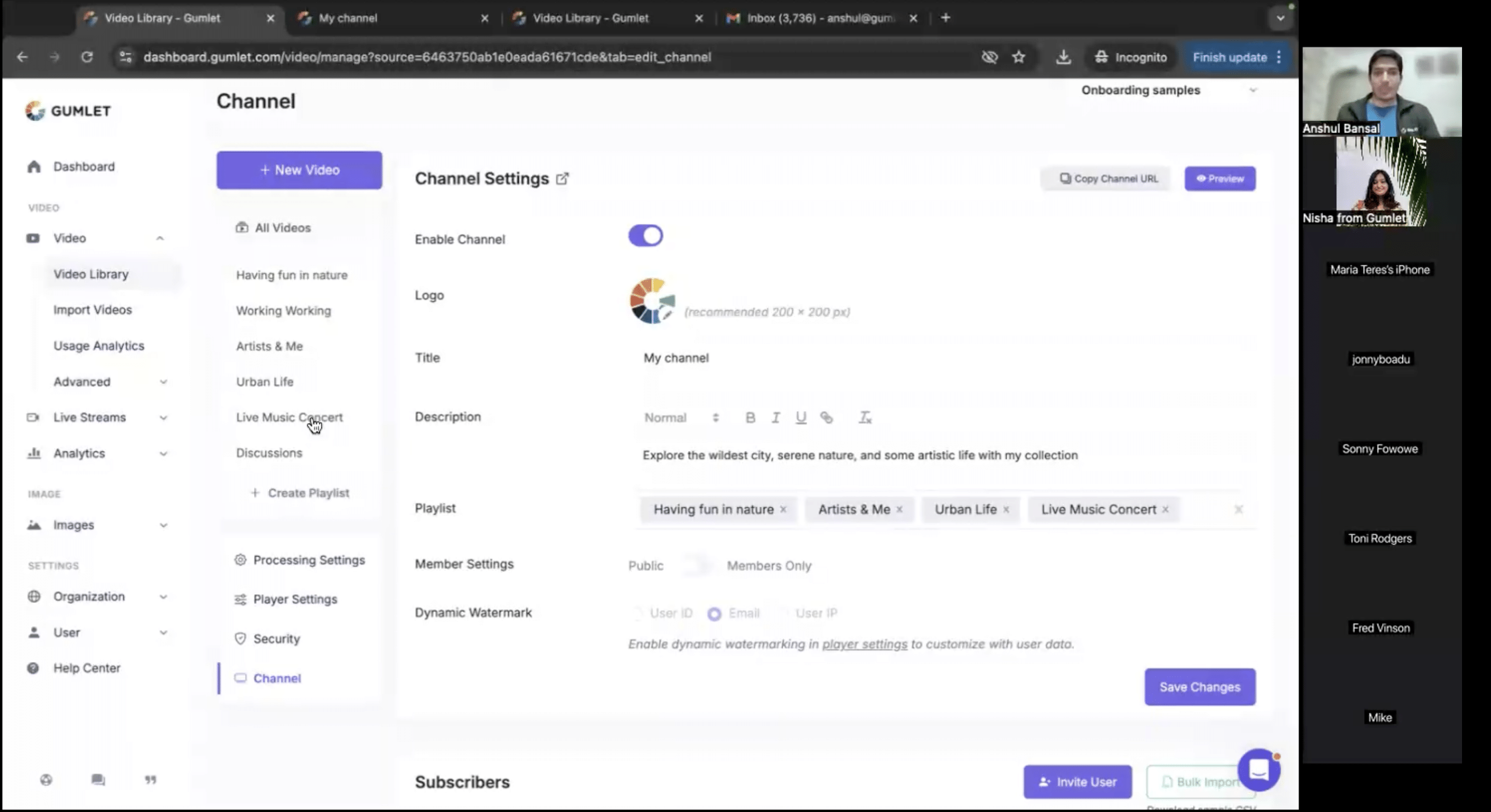Select the All Videos list item

pos(273,228)
